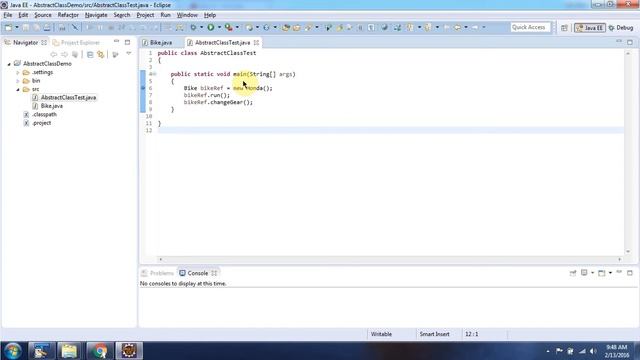The image size is (640, 360).
Task: Open the Run button dropdown arrow
Action: coord(219,27)
